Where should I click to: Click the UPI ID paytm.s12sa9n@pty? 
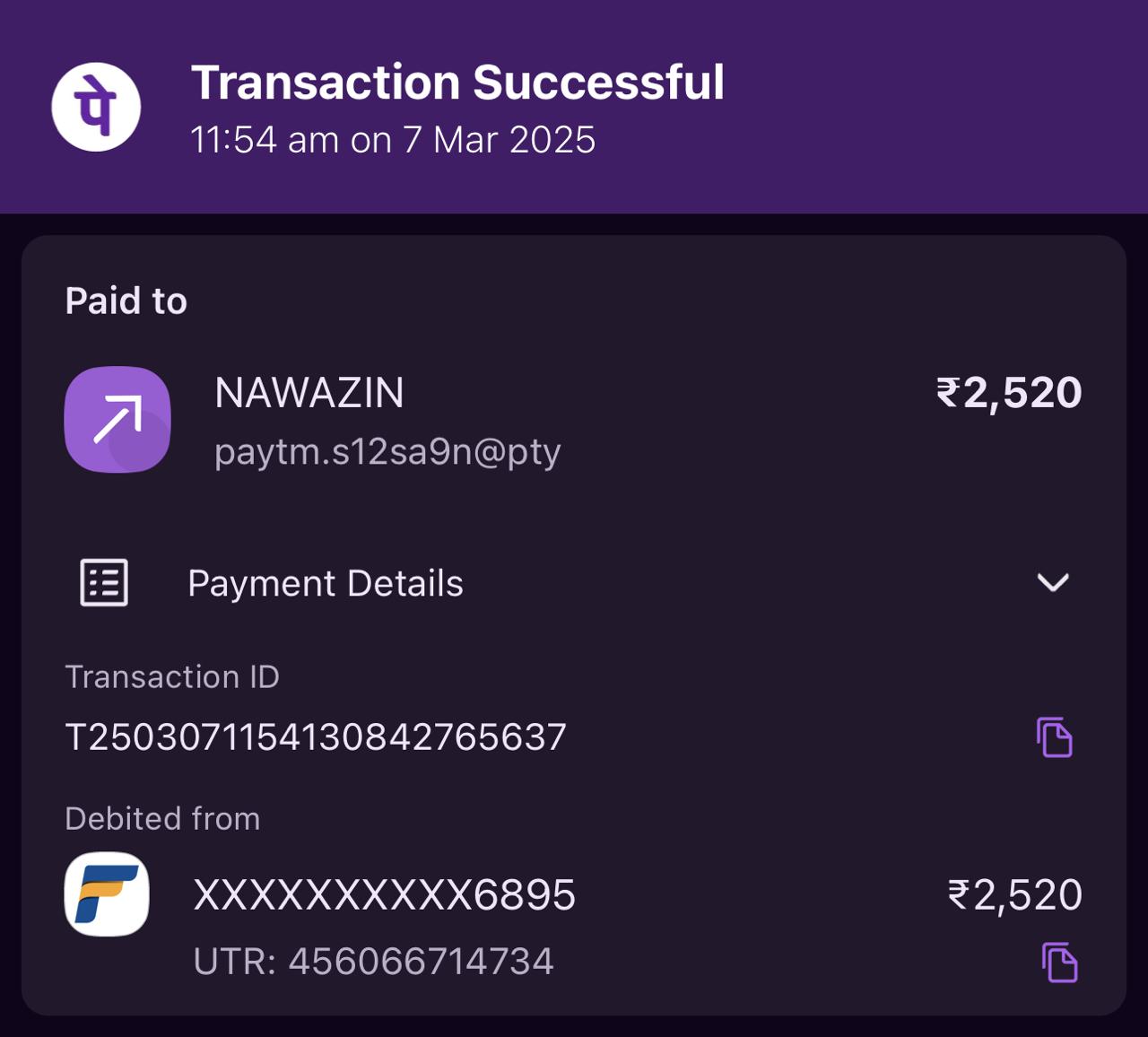[387, 451]
